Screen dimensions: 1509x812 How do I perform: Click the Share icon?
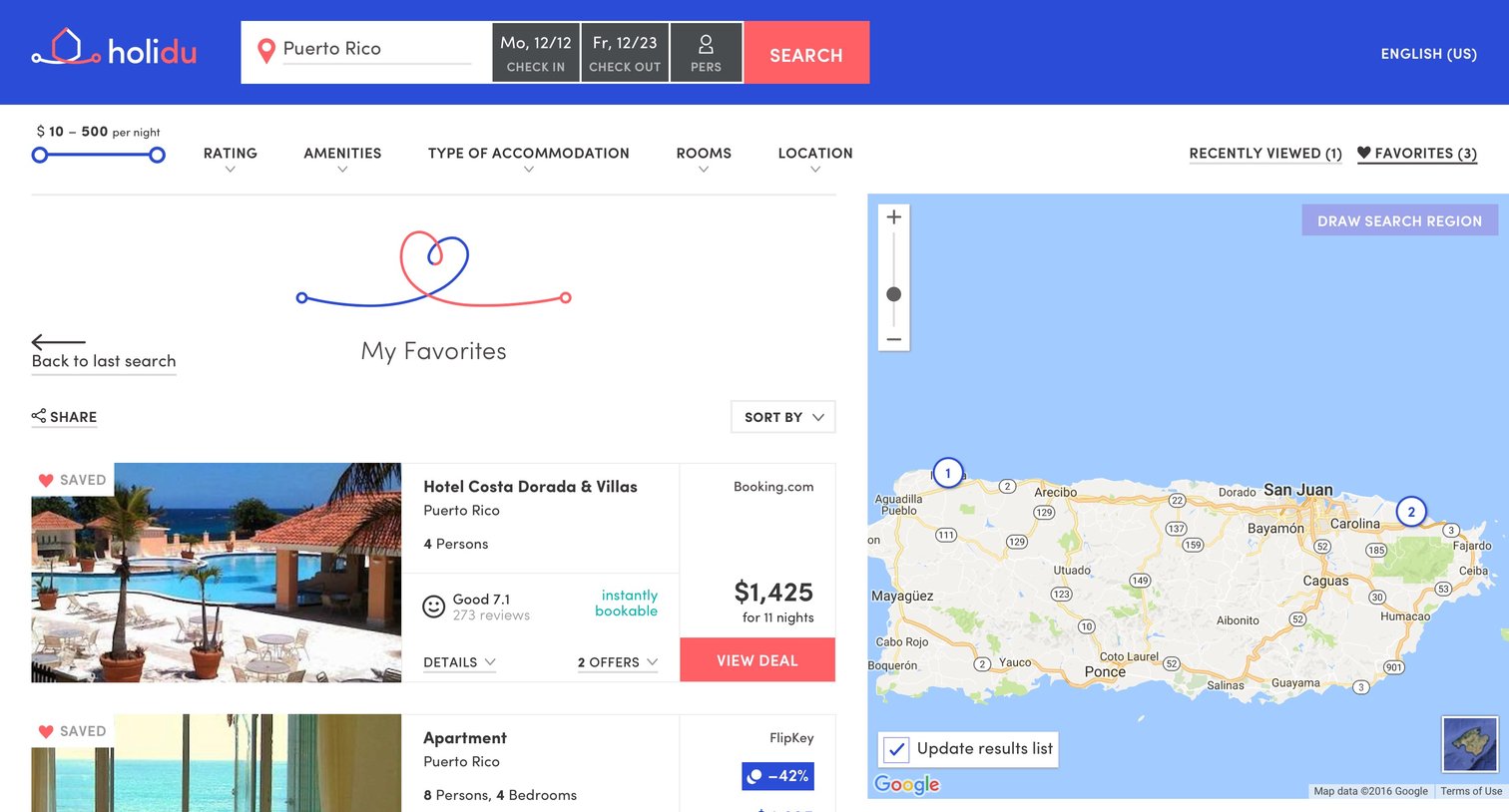click(39, 416)
